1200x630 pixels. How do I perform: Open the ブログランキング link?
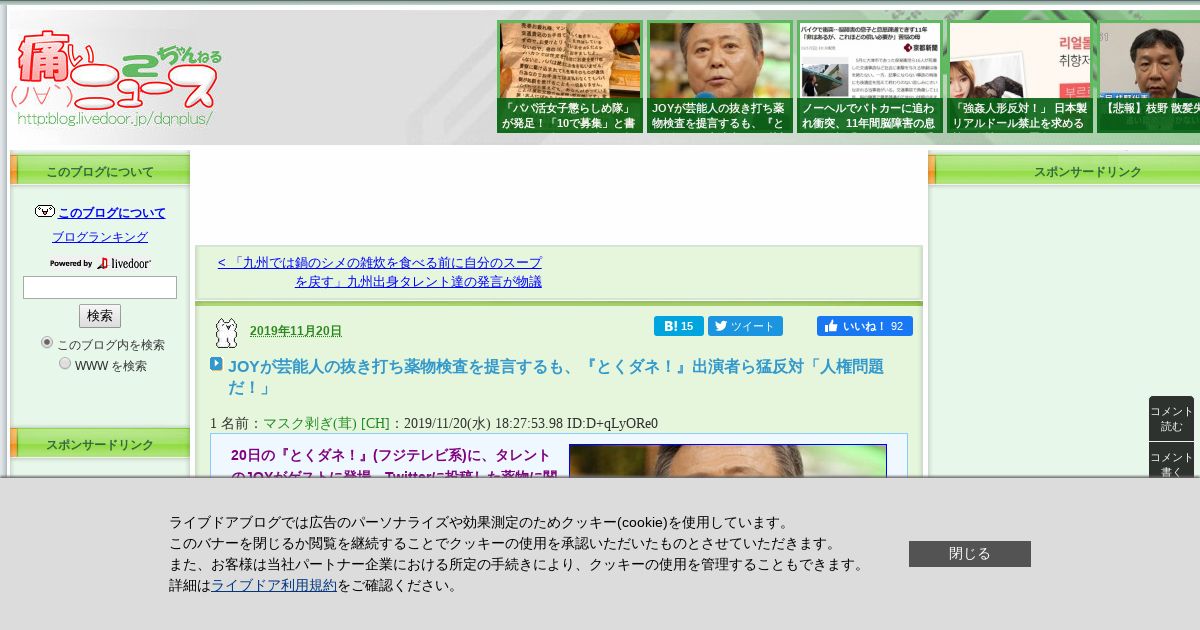coord(100,237)
